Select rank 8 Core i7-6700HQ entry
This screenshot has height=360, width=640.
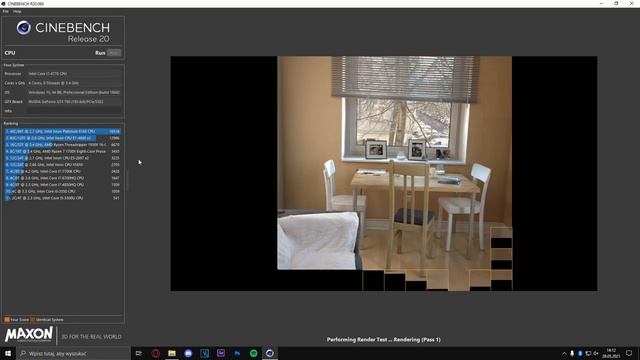click(x=62, y=178)
